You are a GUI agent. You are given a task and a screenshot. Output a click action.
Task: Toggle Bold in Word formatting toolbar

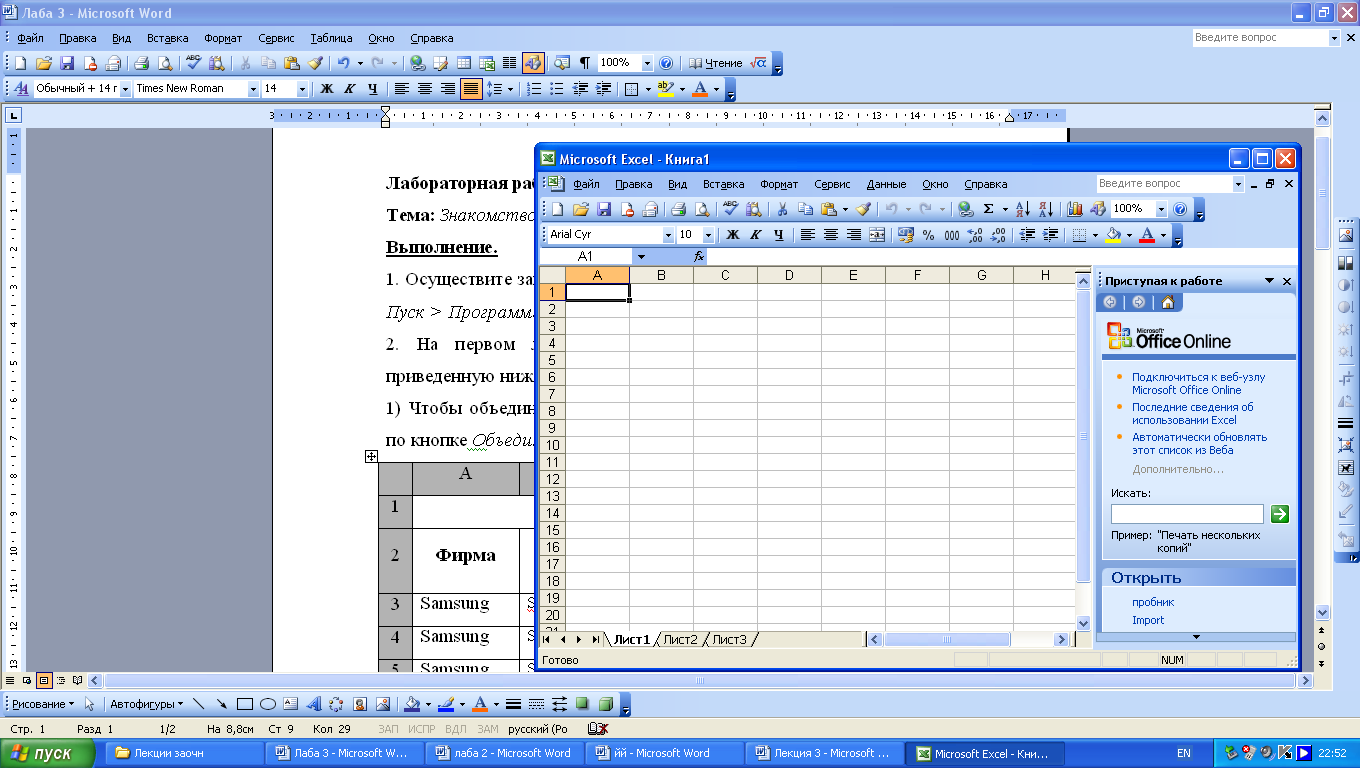[x=327, y=89]
